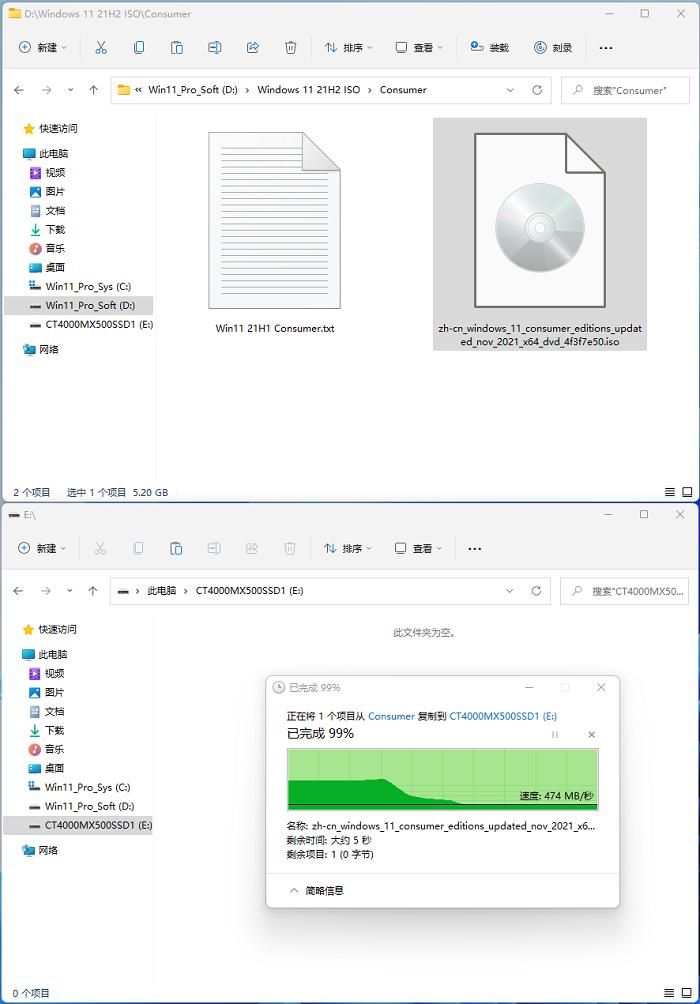Open 下载 in Consumer window sidebar
Screen dimensions: 700x1004
[47, 229]
